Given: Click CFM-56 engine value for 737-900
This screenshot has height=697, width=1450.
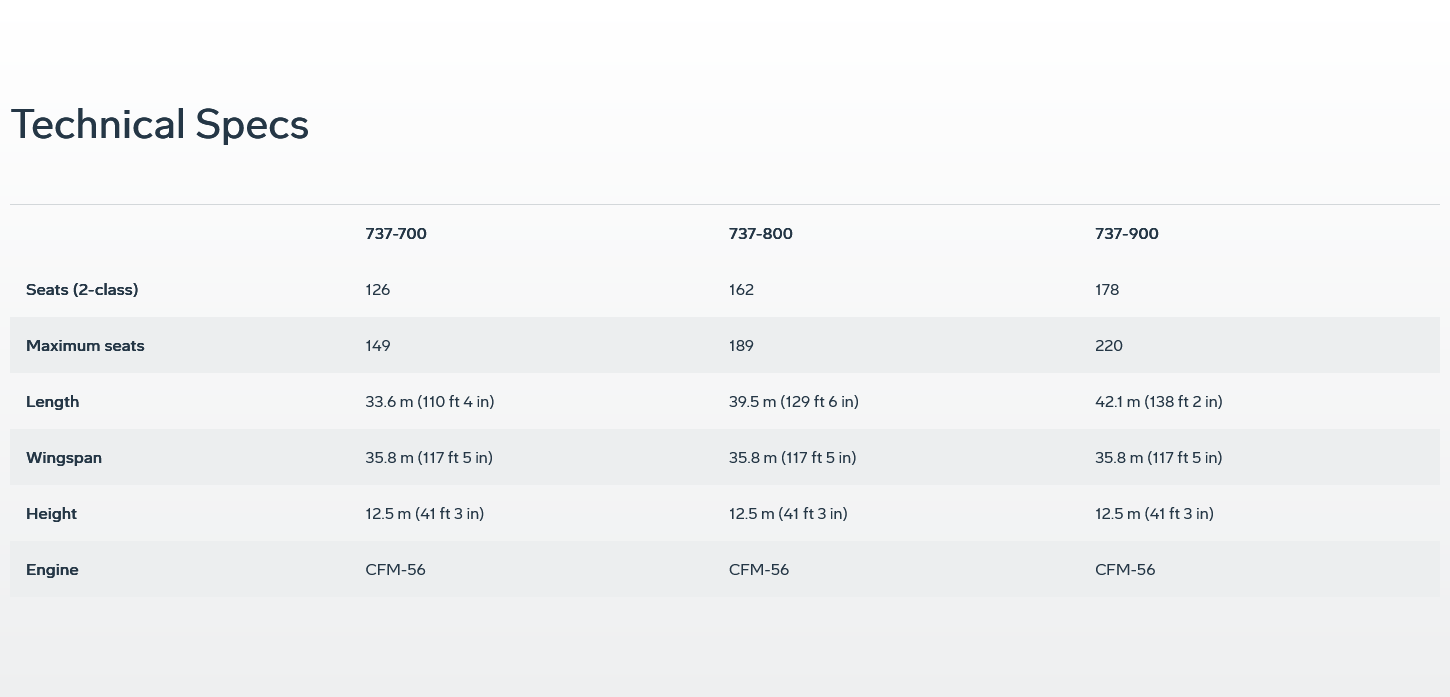Looking at the screenshot, I should 1125,570.
